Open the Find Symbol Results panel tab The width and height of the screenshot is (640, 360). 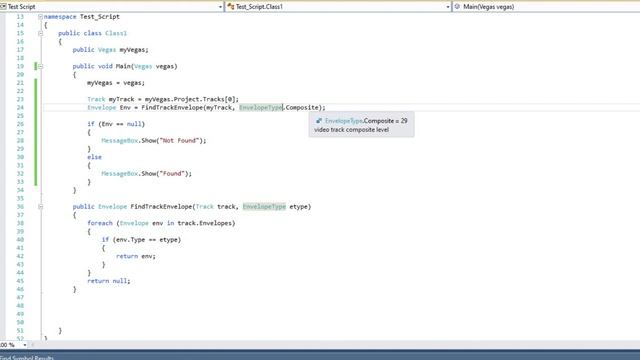[27, 358]
